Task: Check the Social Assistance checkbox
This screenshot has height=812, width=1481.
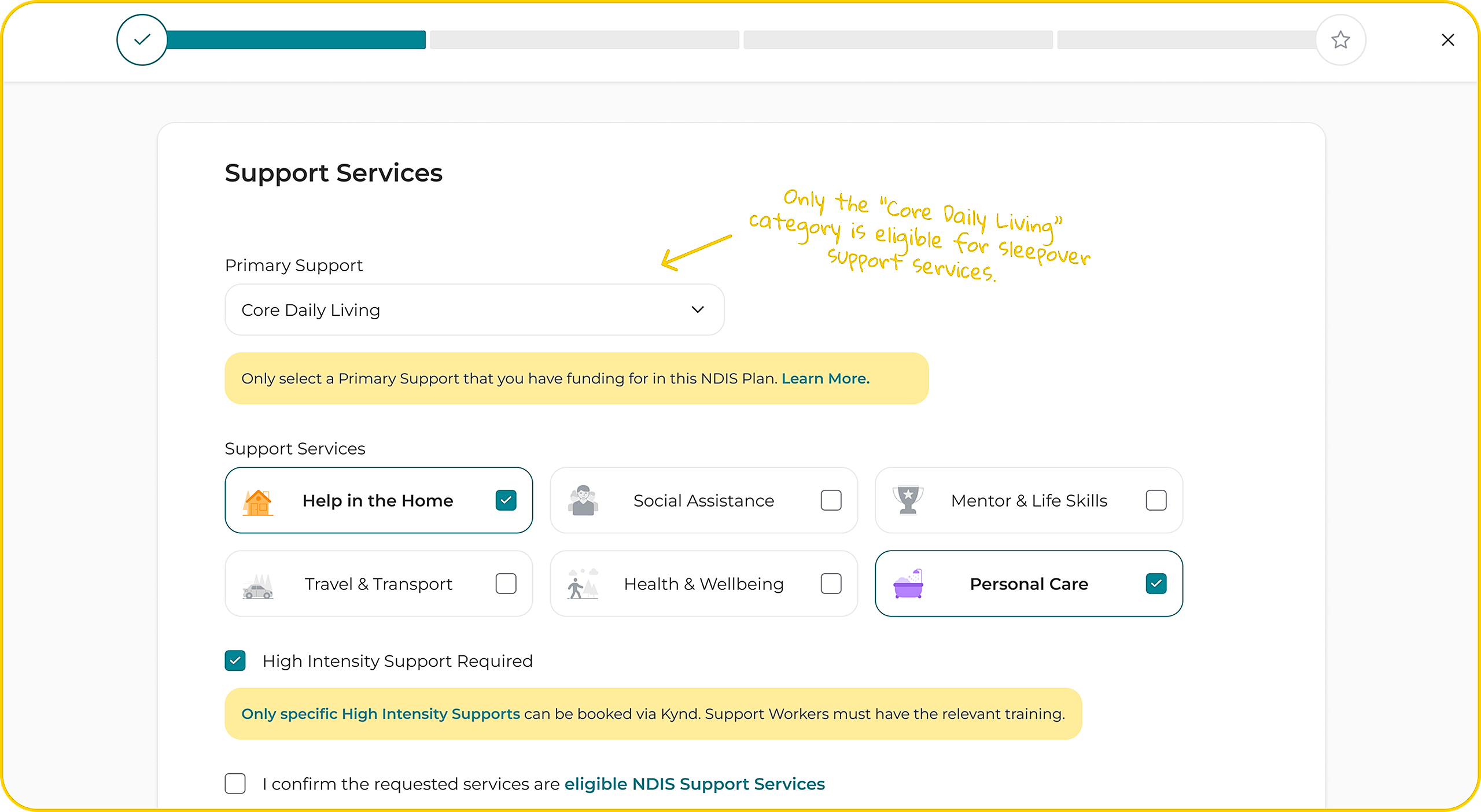Action: [831, 500]
